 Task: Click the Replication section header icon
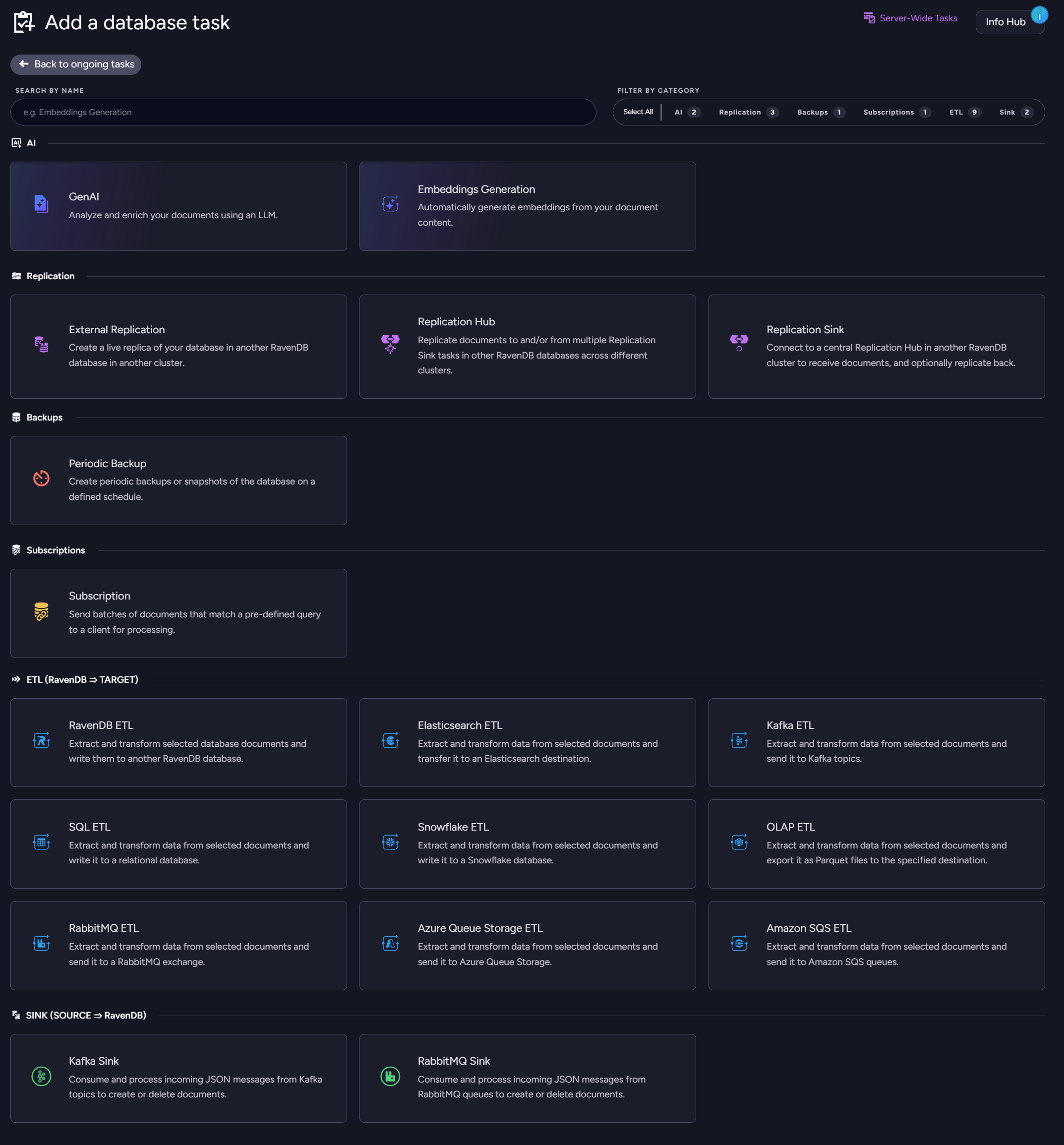pyautogui.click(x=16, y=276)
